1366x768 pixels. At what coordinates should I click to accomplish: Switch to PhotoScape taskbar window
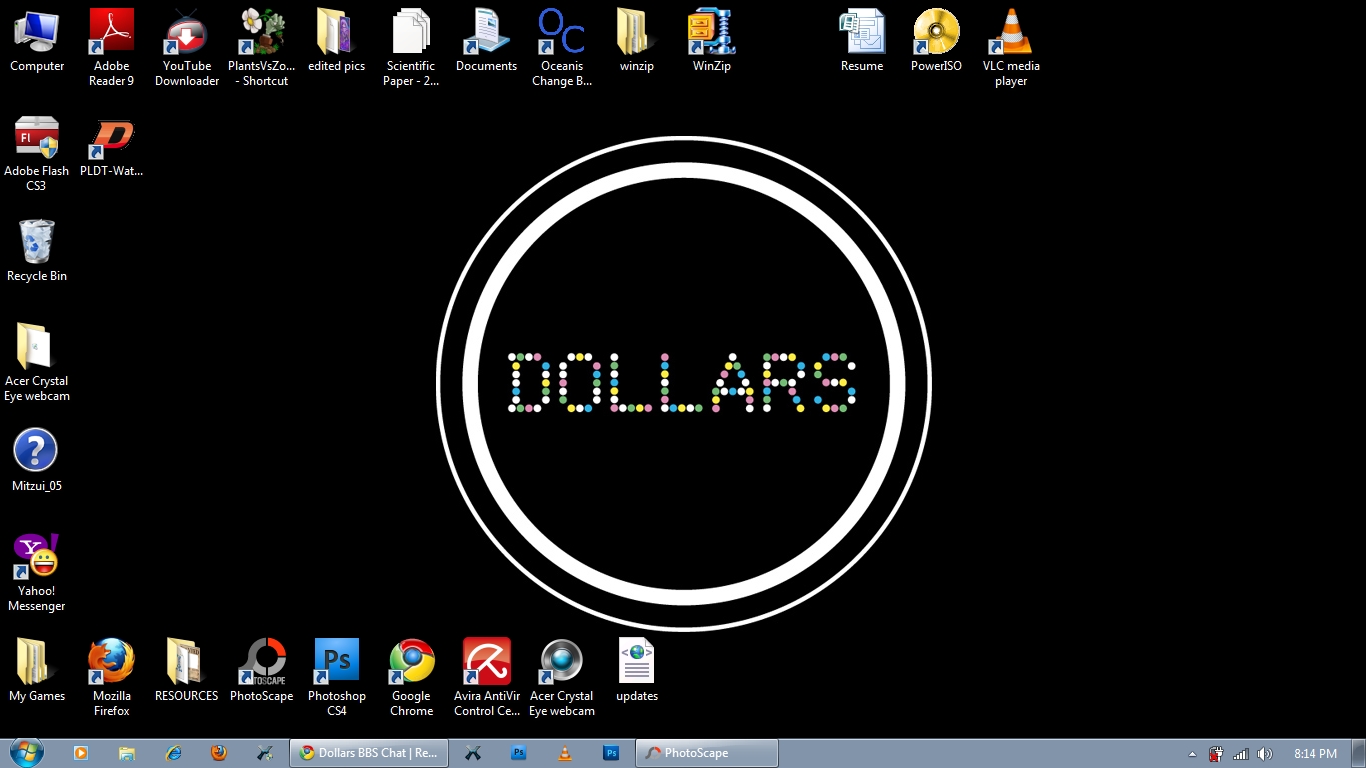707,753
